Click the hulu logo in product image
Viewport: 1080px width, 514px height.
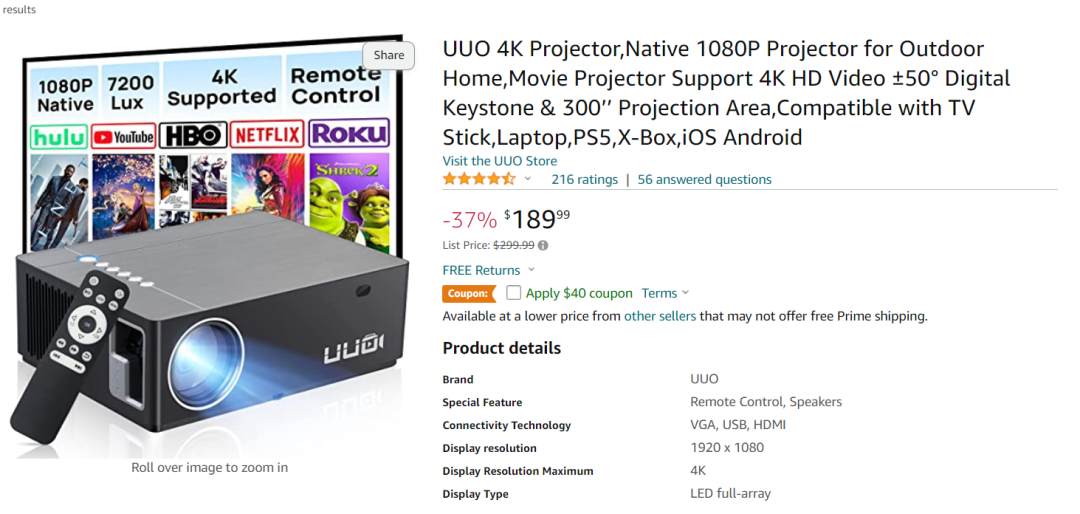[x=59, y=136]
